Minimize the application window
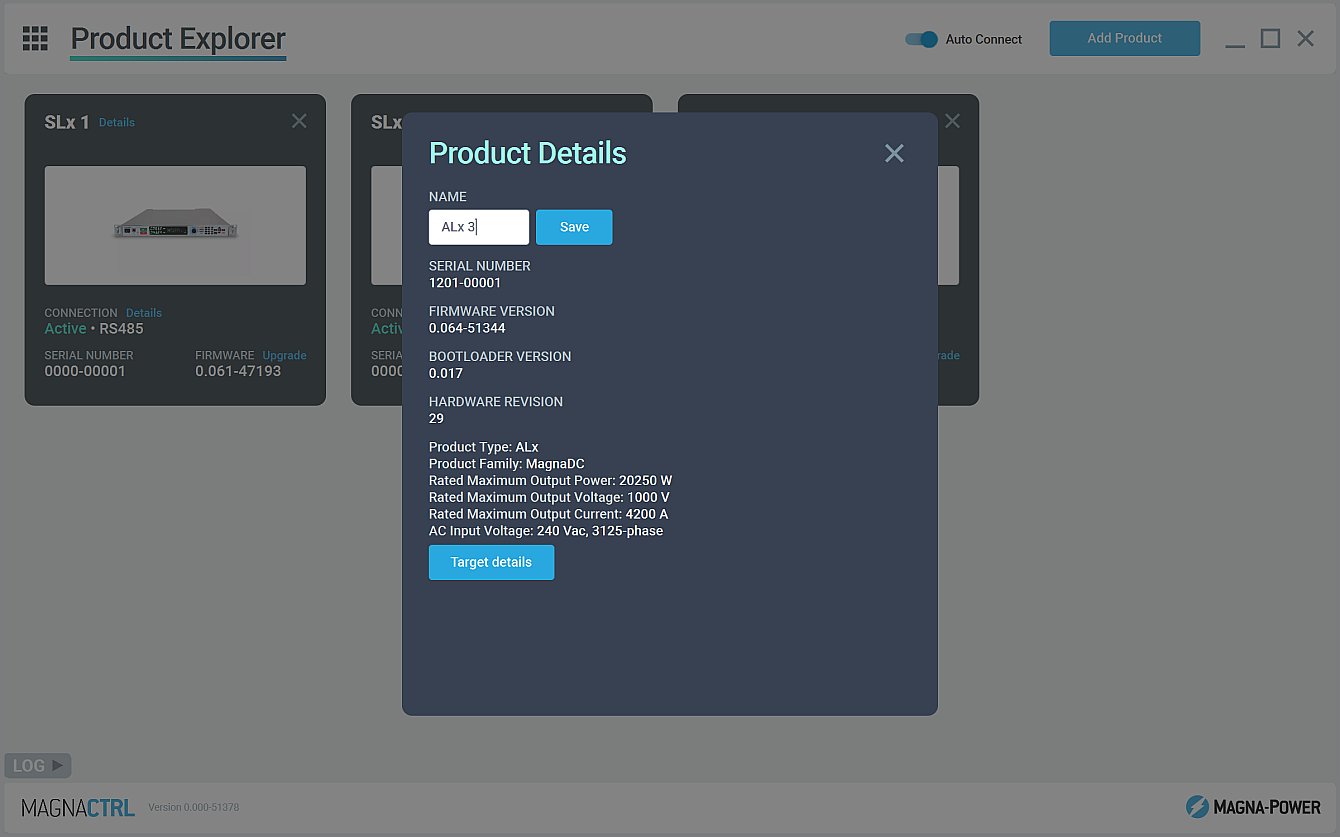 pyautogui.click(x=1235, y=39)
